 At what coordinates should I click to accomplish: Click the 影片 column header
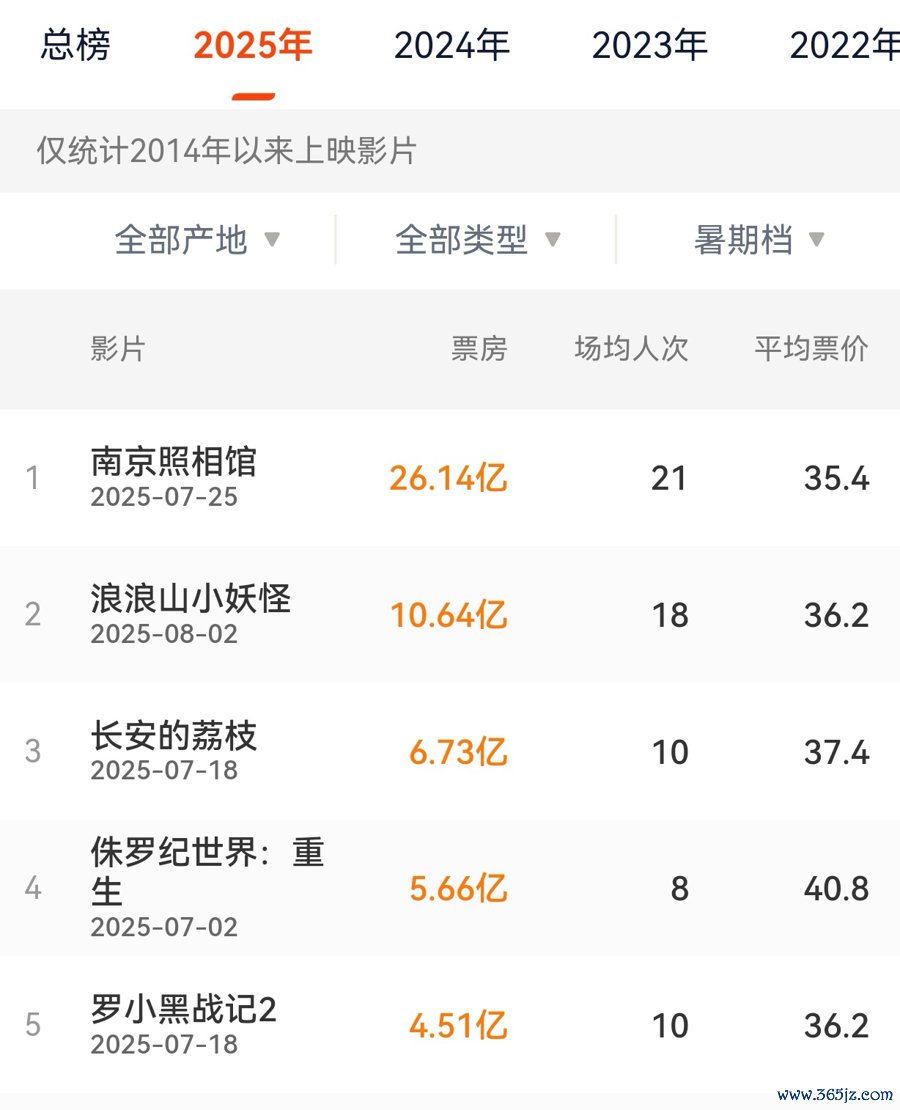click(x=118, y=348)
